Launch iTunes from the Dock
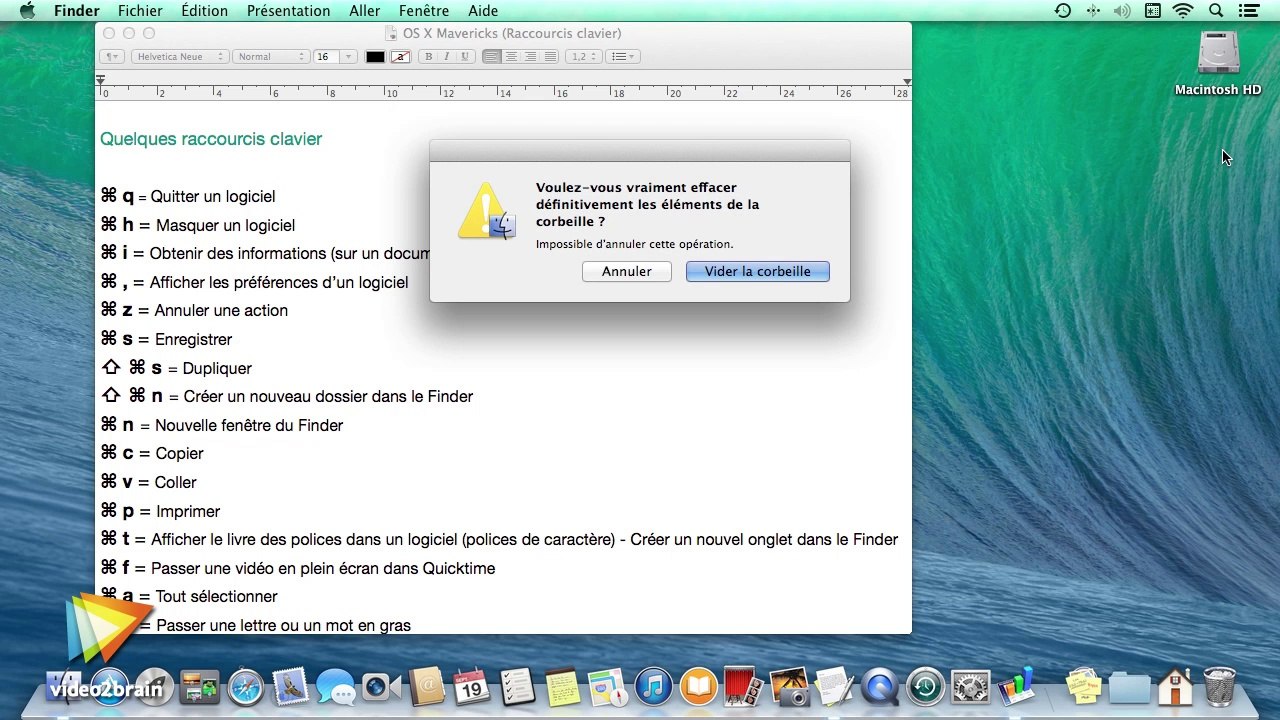This screenshot has height=720, width=1280. click(654, 687)
